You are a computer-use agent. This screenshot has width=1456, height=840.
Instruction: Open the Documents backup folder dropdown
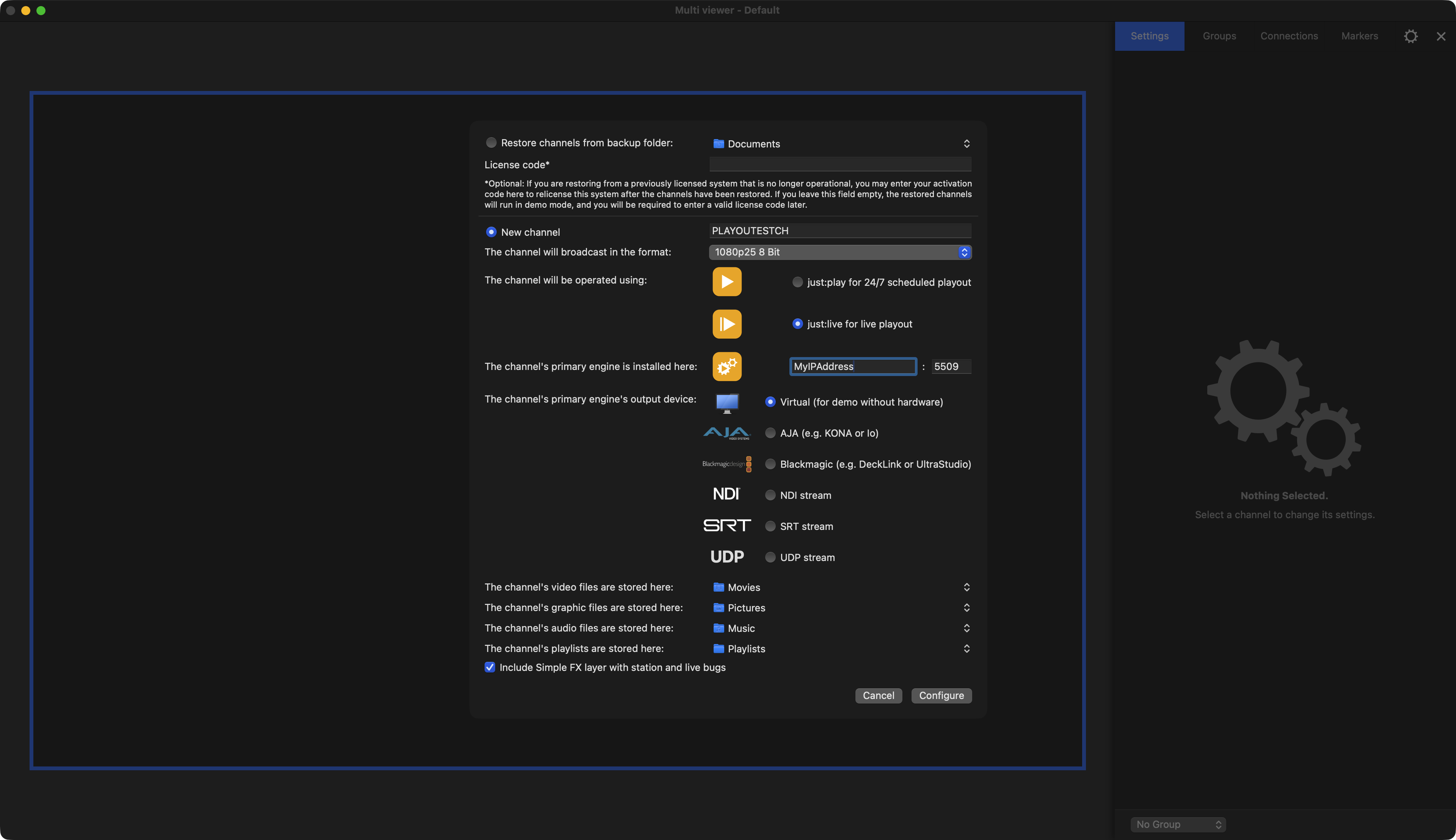840,144
